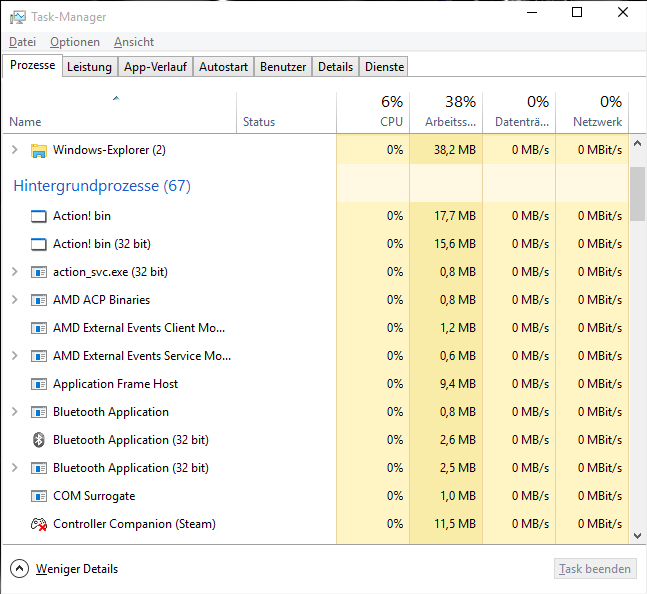The width and height of the screenshot is (647, 594).
Task: Open the Optionen menu
Action: click(75, 42)
